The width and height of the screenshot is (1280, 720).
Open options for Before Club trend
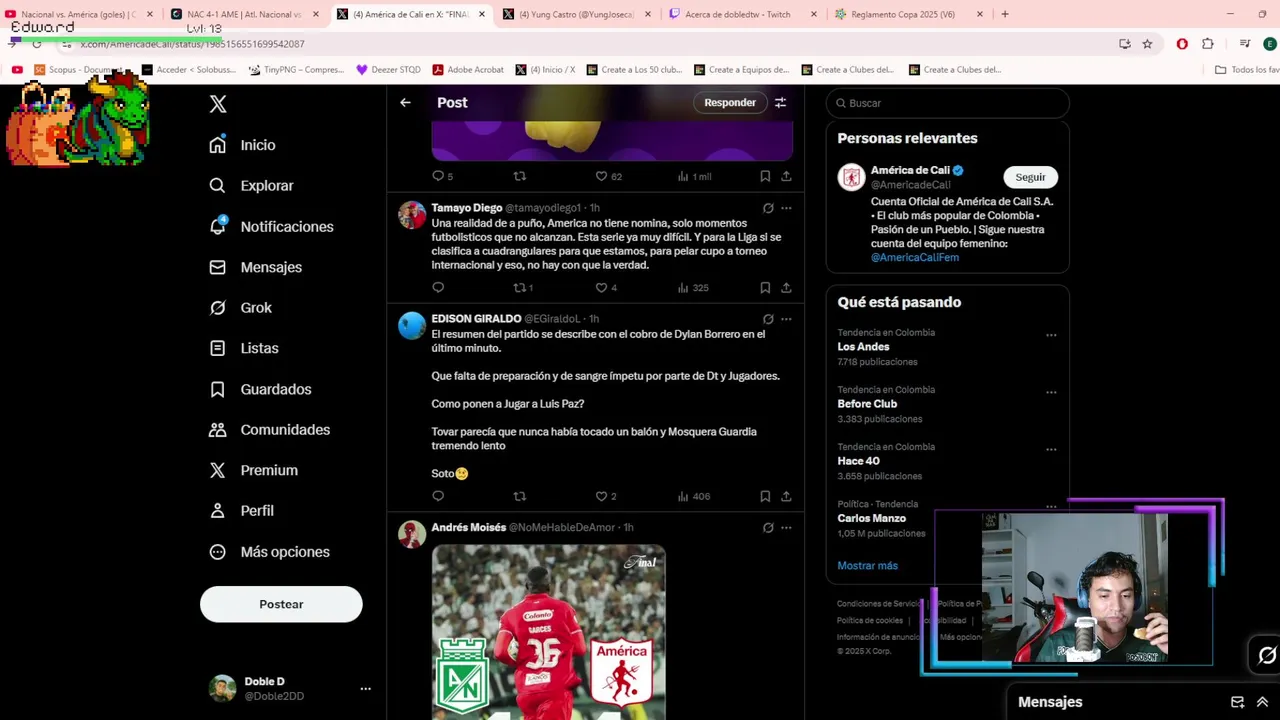pyautogui.click(x=1051, y=392)
